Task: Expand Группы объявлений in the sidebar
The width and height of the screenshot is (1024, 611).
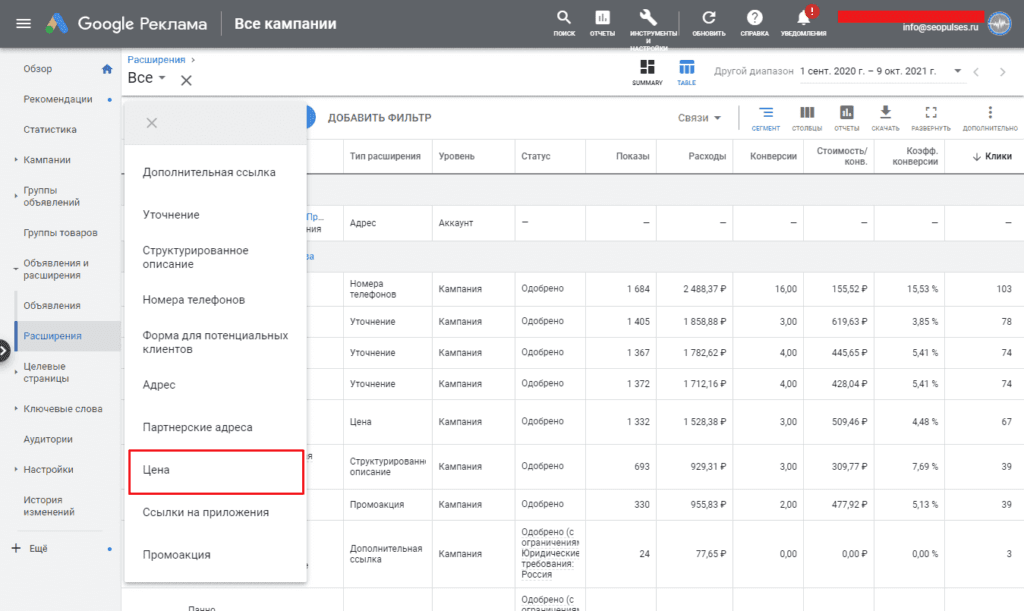Action: click(x=16, y=196)
